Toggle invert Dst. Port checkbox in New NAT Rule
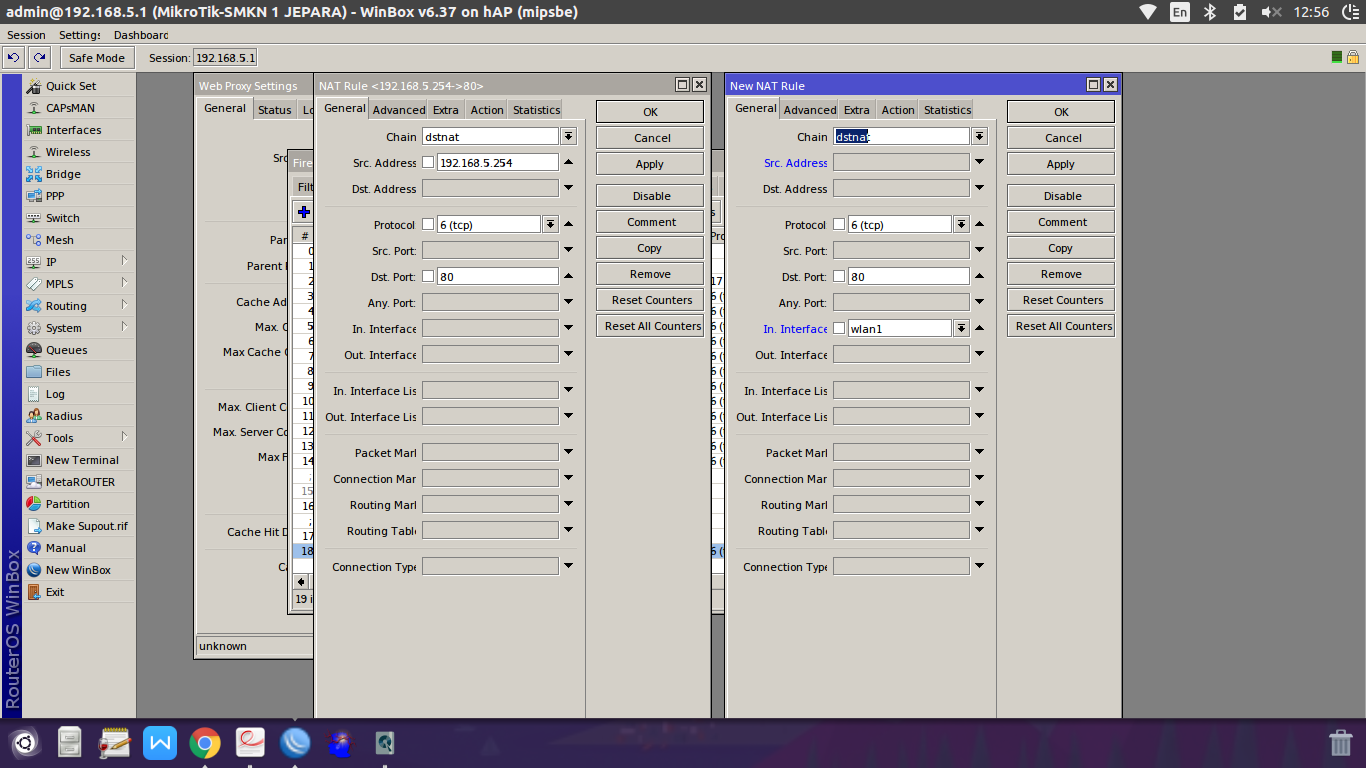The image size is (1366, 768). (x=839, y=277)
